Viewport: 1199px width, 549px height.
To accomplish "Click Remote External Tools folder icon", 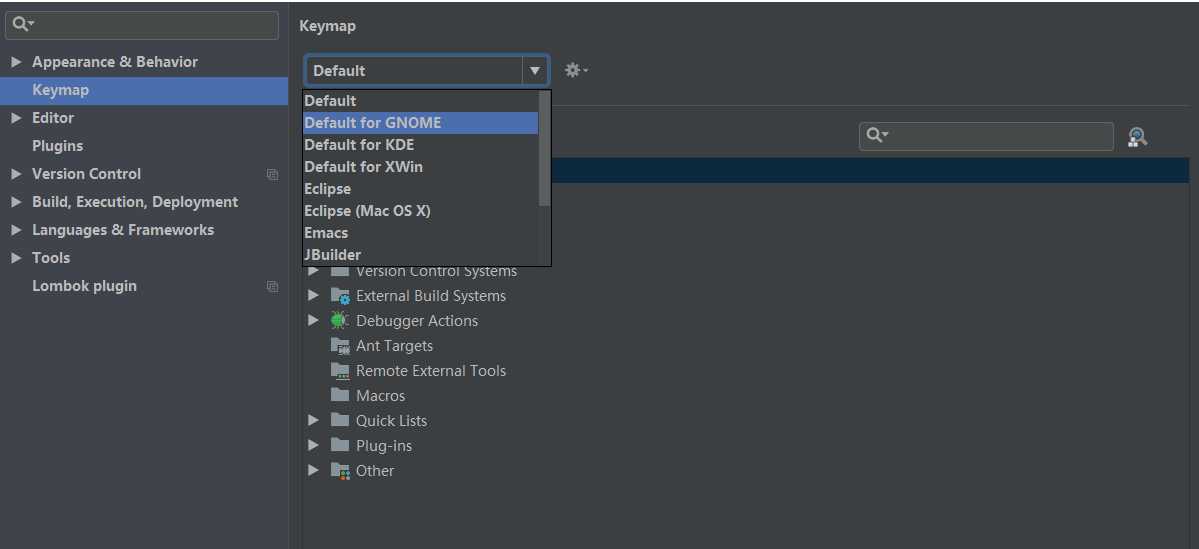I will pyautogui.click(x=340, y=371).
